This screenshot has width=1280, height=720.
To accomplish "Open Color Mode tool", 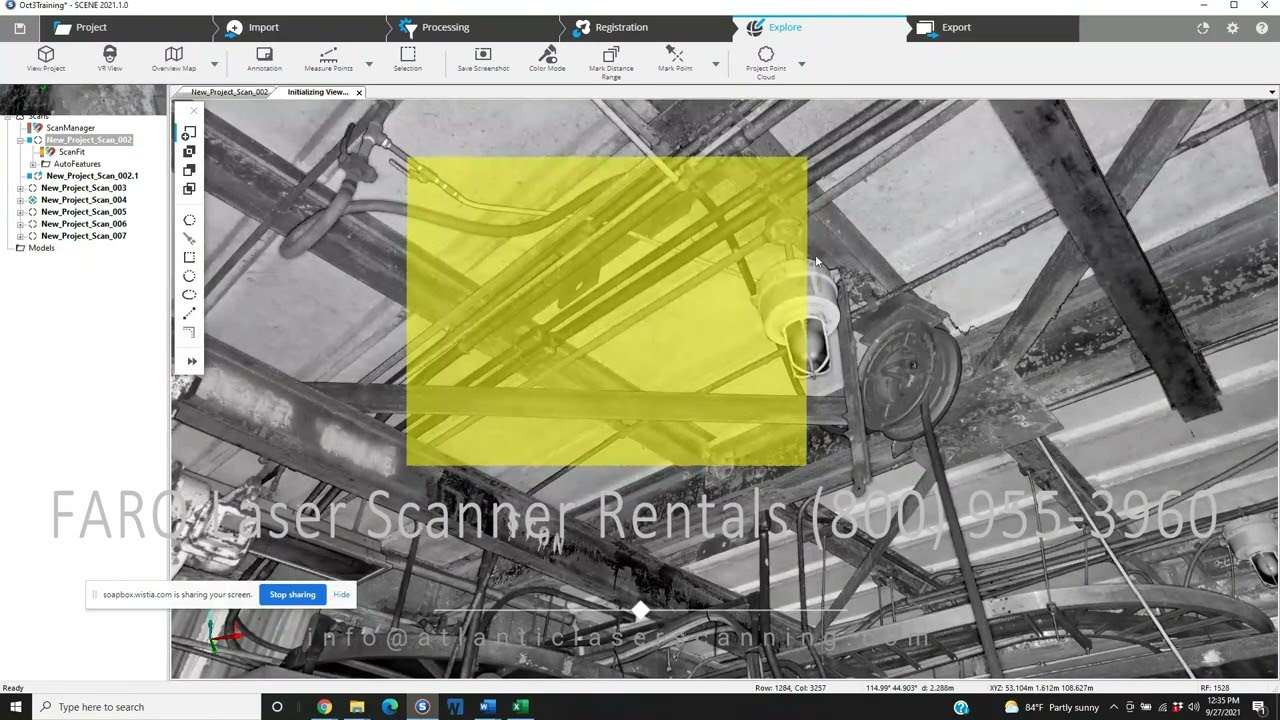I will [x=547, y=59].
